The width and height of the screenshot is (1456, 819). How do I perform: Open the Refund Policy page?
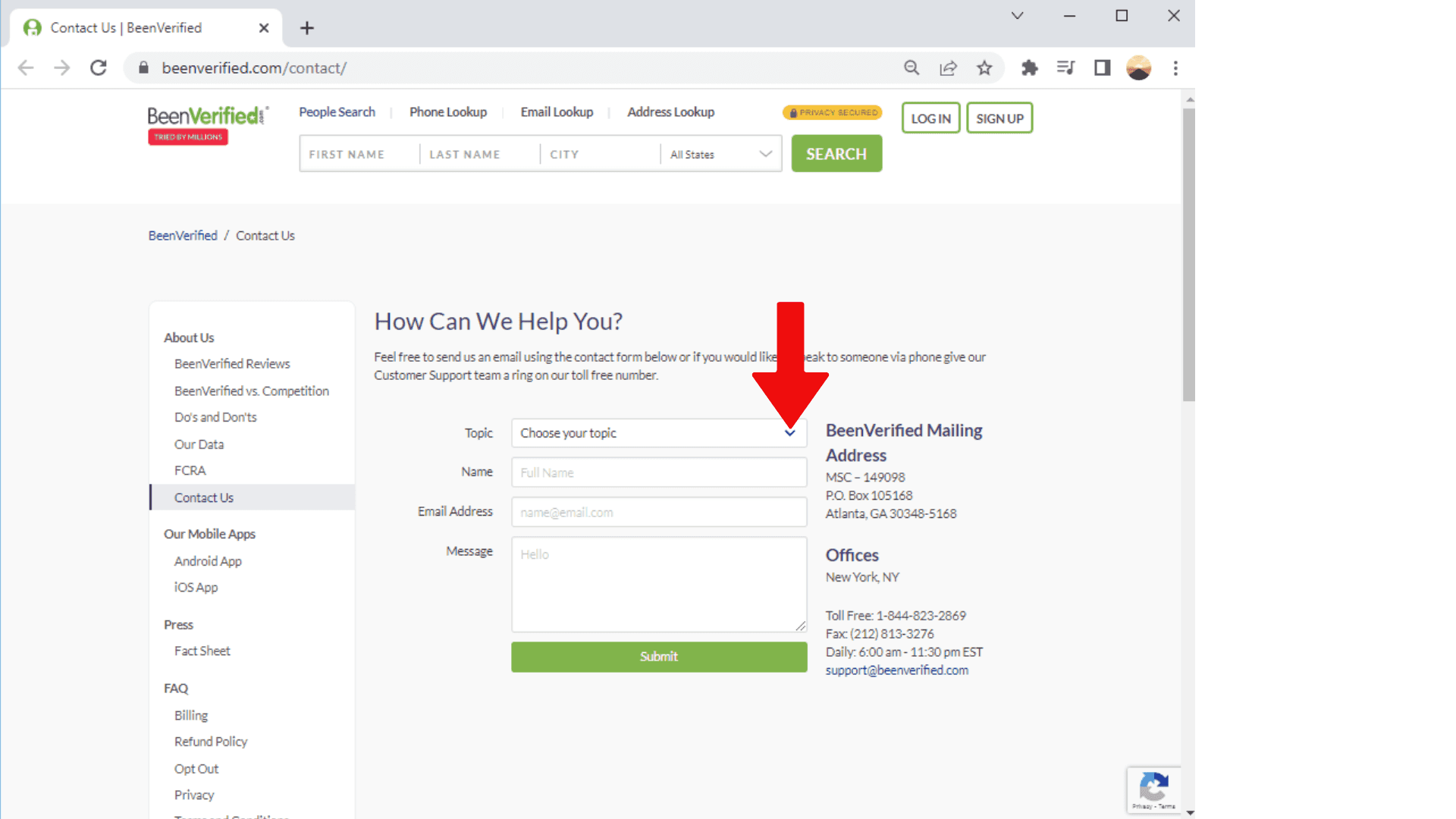tap(210, 741)
